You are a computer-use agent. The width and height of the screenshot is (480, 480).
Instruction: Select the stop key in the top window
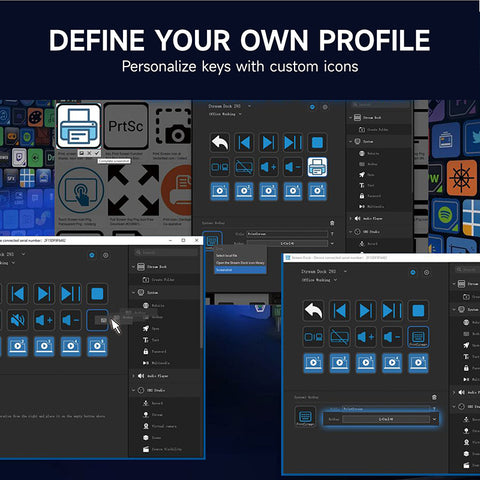[x=317, y=143]
